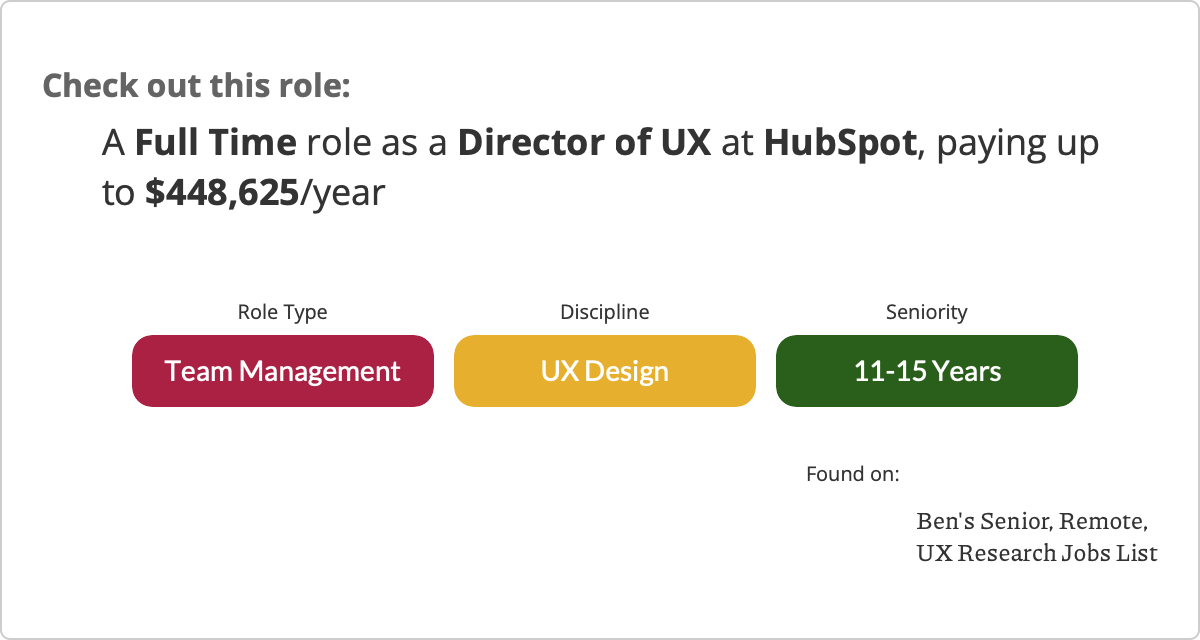This screenshot has height=640, width=1200.
Task: Select the red Team Management badge
Action: [282, 371]
